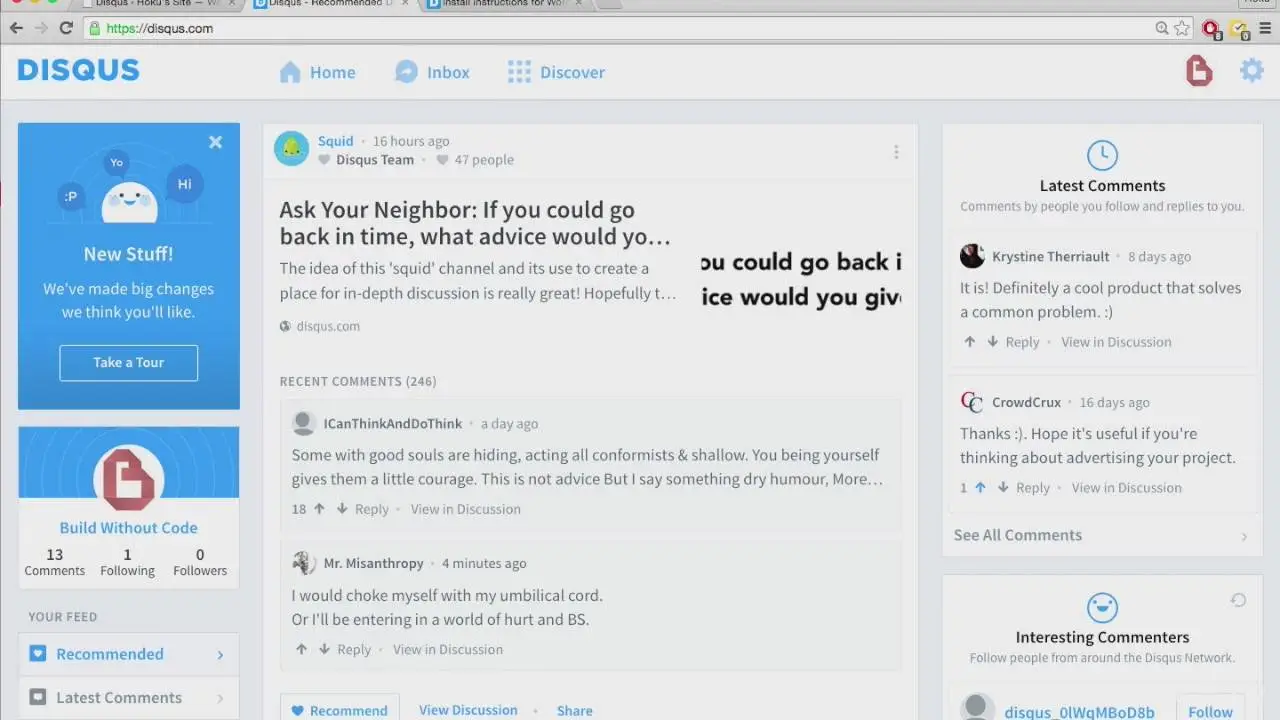
Task: Click the Share link under the post
Action: (x=574, y=710)
